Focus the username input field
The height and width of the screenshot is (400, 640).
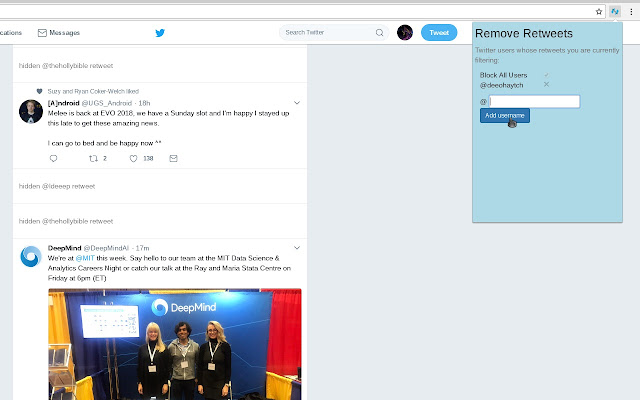tap(534, 101)
